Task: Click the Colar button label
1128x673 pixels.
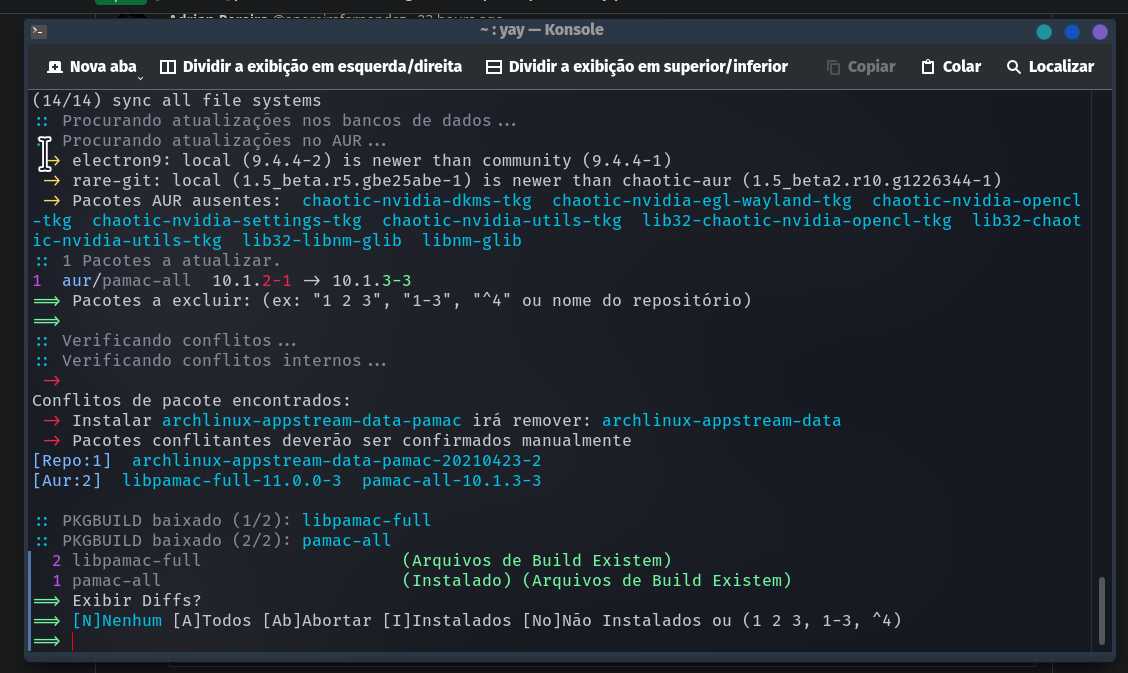Action: coord(962,67)
